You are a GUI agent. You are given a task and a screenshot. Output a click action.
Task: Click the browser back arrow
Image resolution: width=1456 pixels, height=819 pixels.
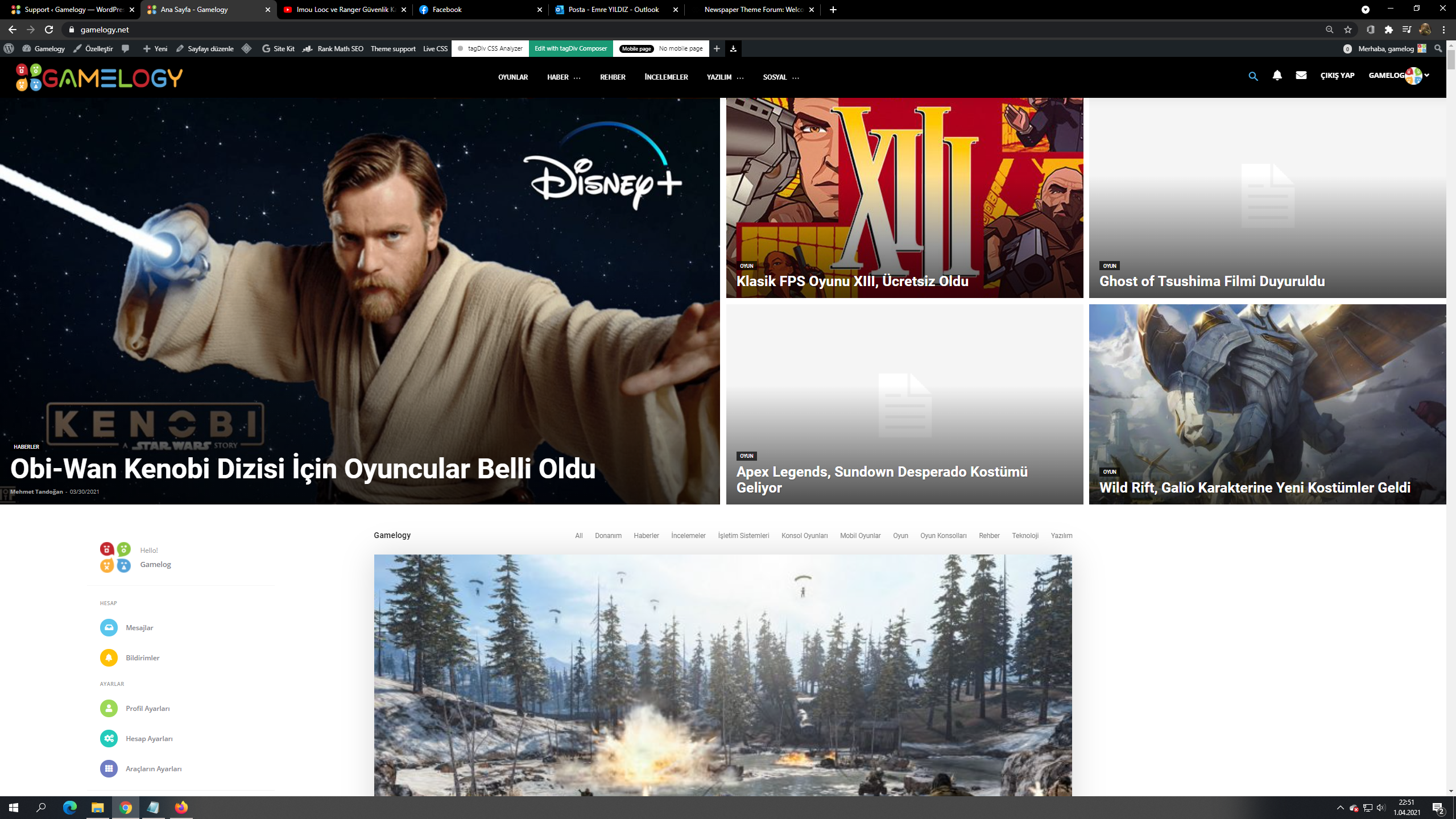(x=13, y=30)
